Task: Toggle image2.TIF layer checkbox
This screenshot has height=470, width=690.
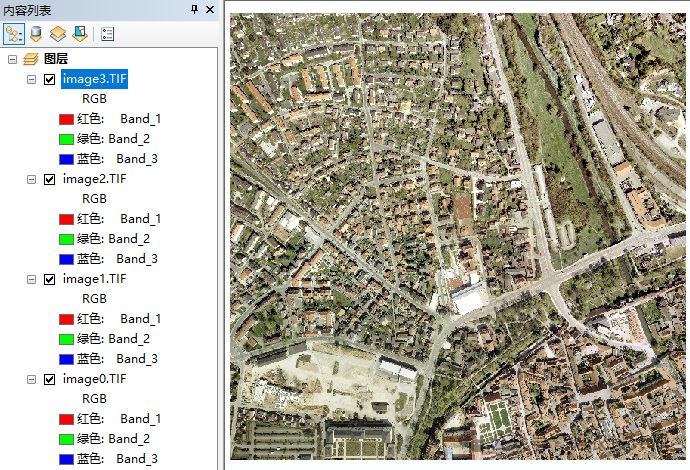Action: tap(49, 180)
